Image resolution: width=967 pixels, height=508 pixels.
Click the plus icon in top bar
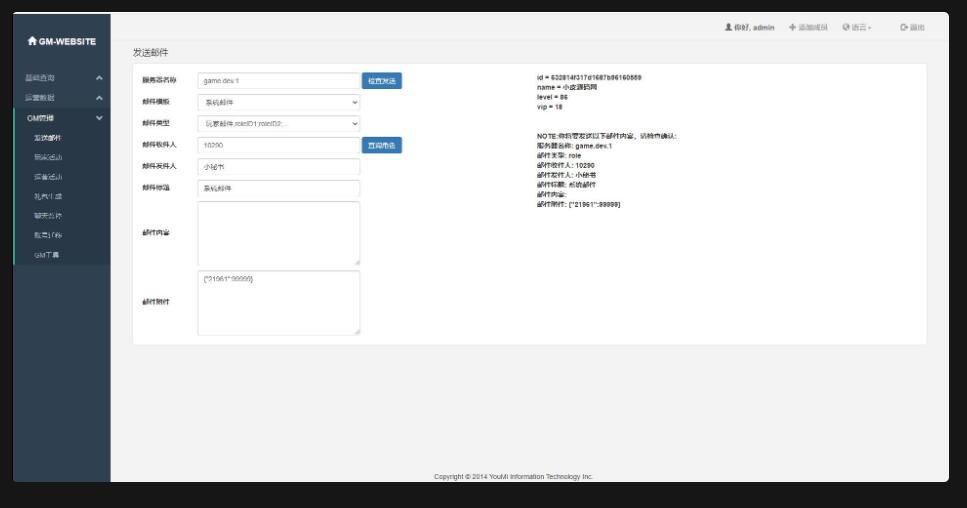click(792, 28)
